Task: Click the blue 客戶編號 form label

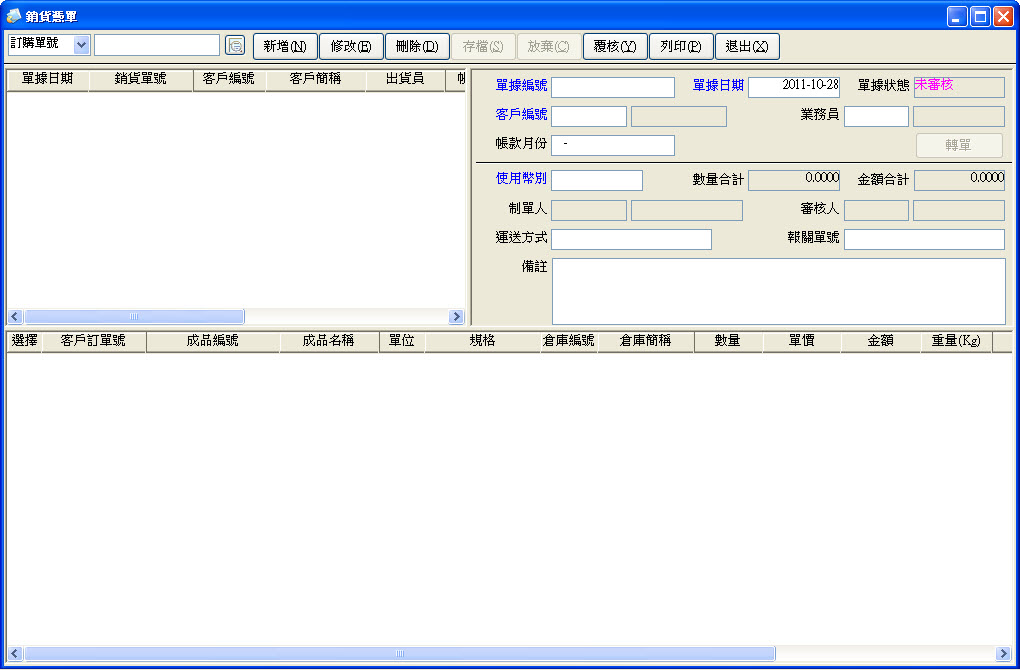Action: point(521,114)
